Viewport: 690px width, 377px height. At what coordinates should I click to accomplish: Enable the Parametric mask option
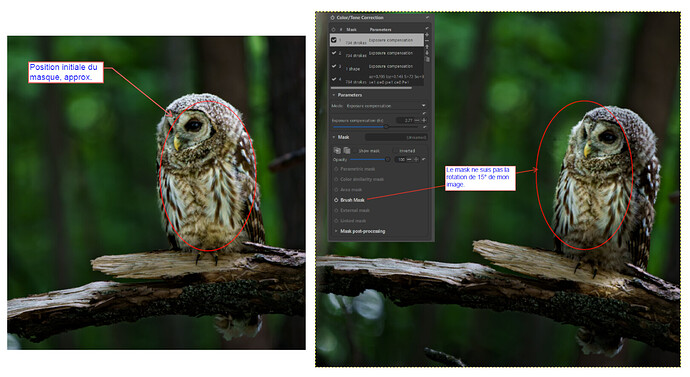[x=336, y=169]
